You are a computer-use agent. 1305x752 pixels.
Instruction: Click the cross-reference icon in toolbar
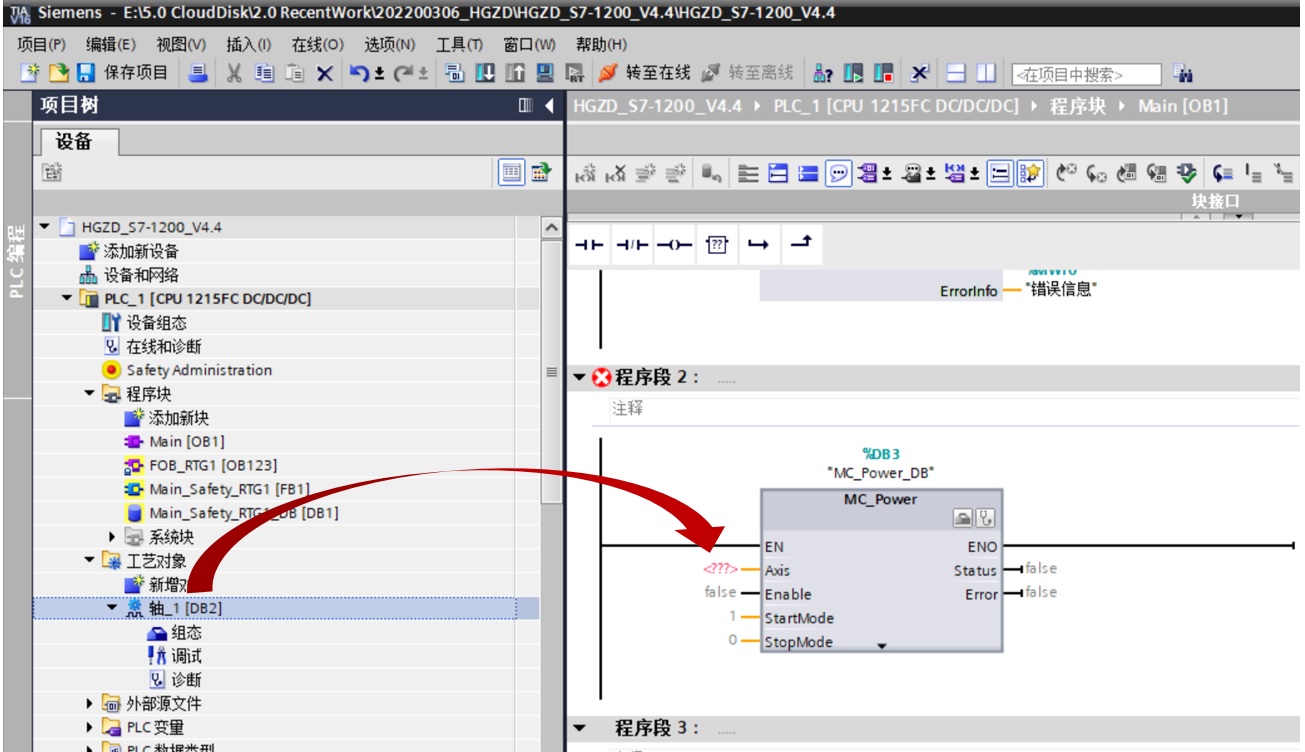pyautogui.click(x=920, y=73)
